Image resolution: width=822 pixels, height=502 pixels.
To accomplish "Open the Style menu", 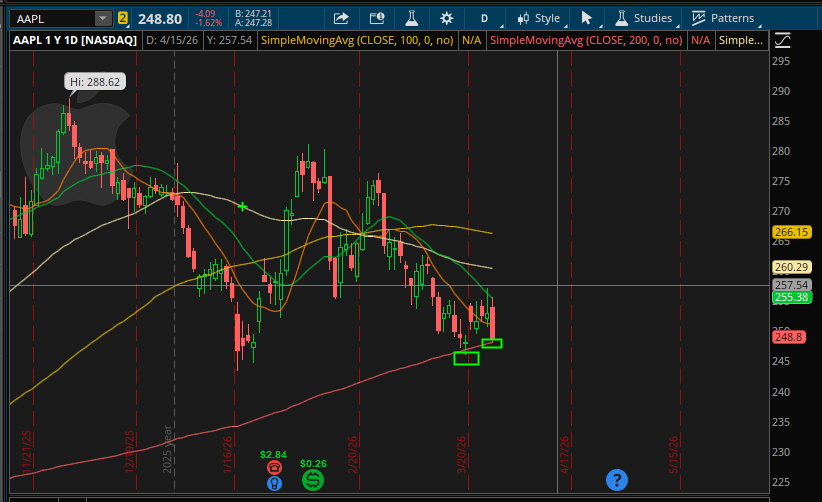I will point(539,19).
